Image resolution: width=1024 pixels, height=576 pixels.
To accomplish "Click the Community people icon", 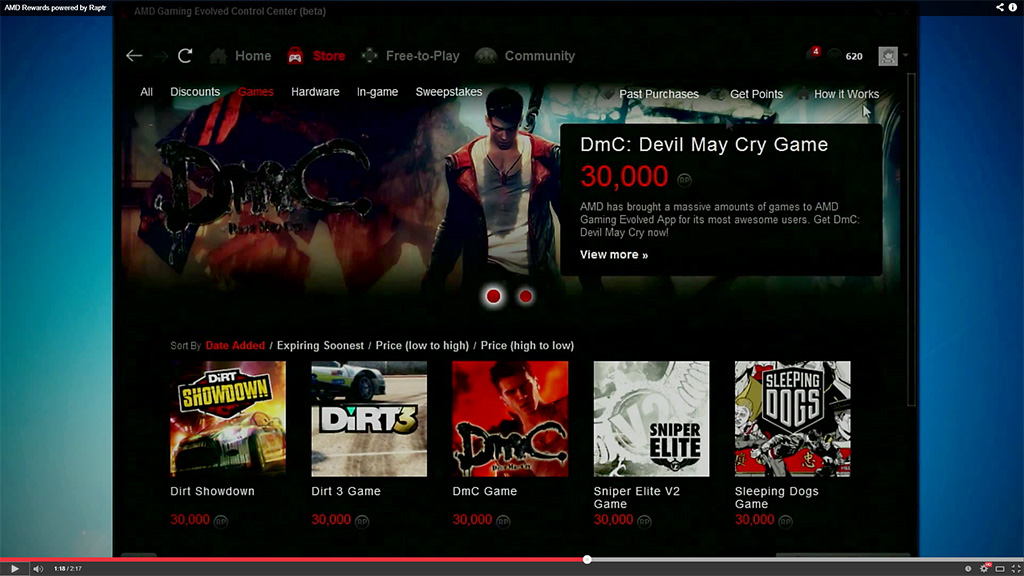I will coord(485,56).
